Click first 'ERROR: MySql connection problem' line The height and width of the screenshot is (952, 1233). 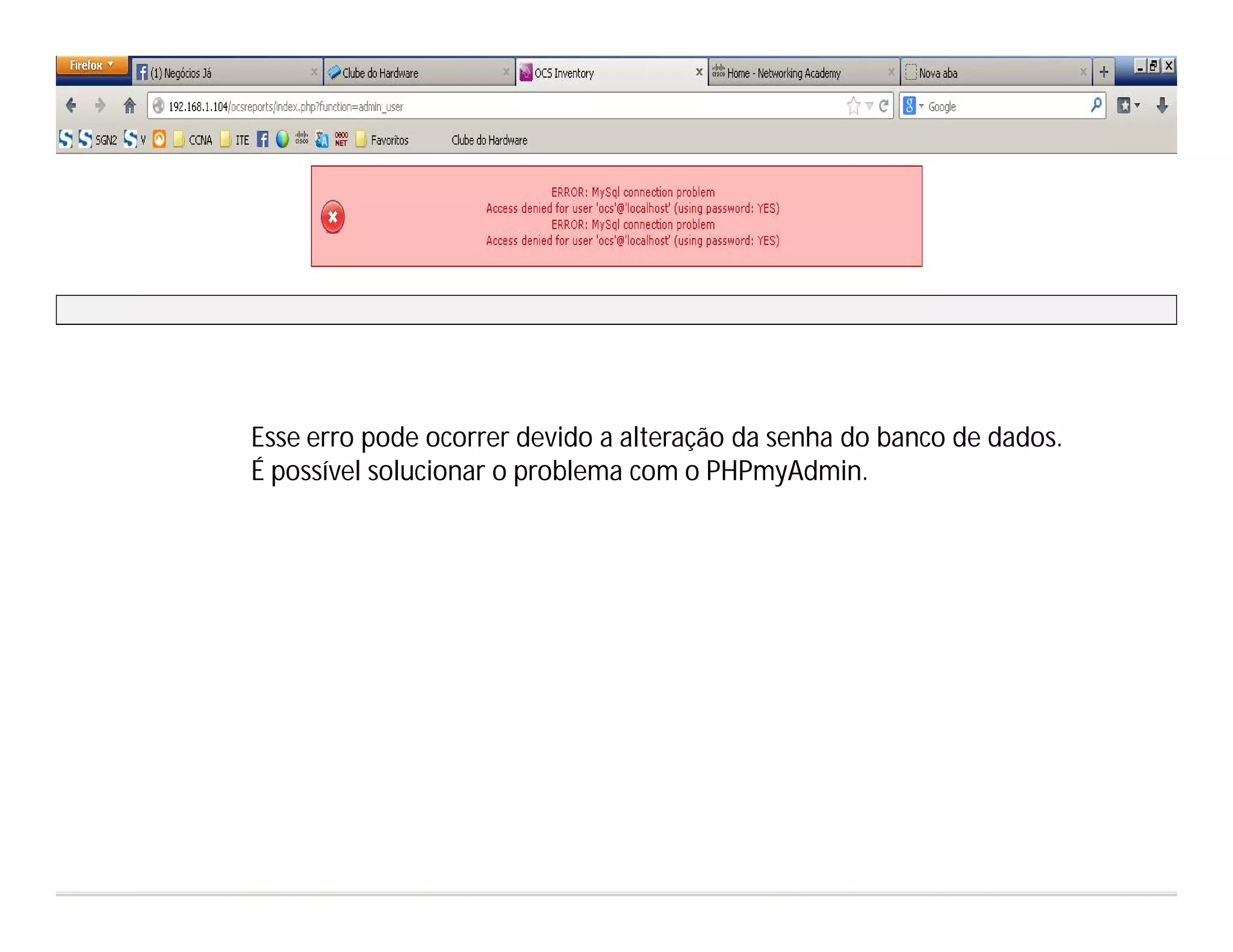tap(633, 192)
